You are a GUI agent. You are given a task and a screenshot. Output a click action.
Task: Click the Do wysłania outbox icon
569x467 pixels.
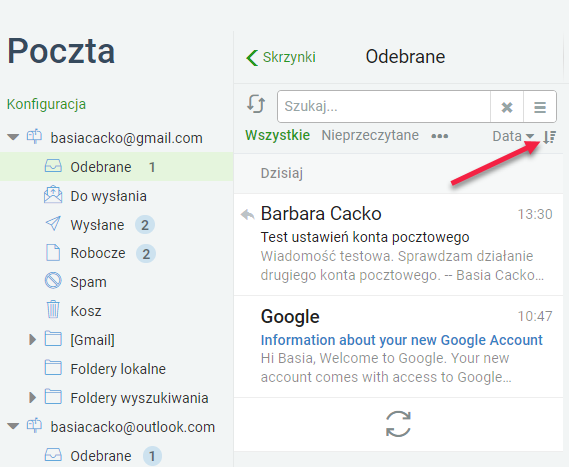53,194
